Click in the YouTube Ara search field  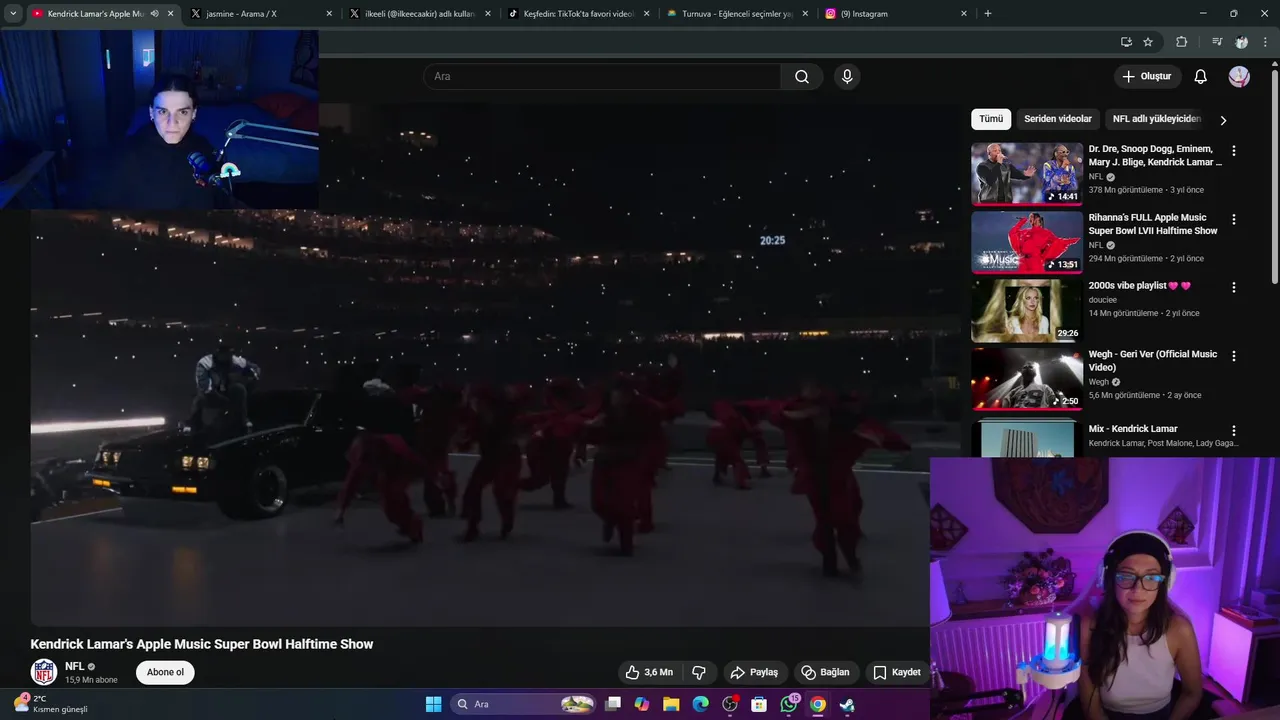click(x=602, y=77)
